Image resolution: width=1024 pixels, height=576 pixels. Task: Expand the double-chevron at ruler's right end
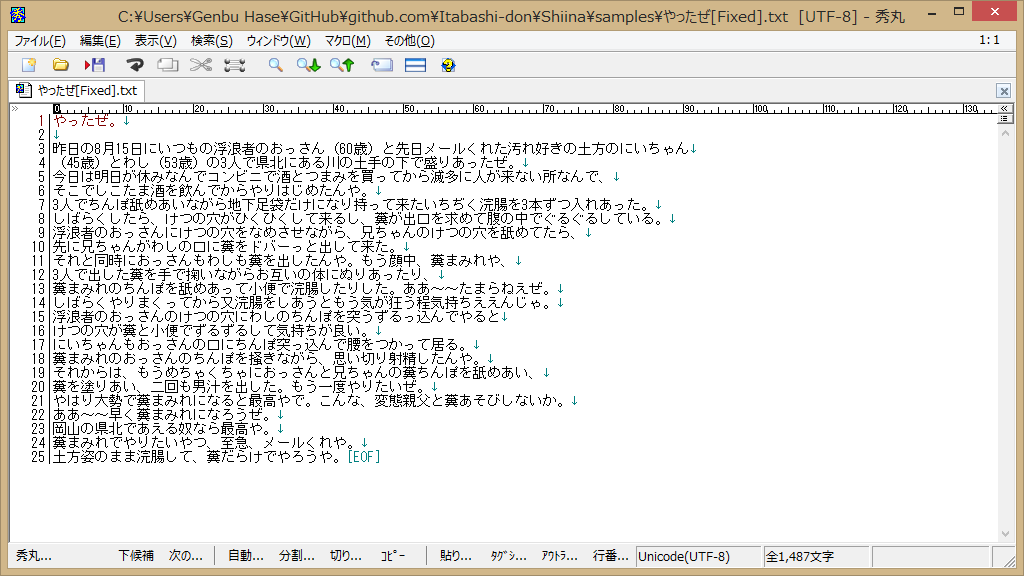click(x=1006, y=107)
